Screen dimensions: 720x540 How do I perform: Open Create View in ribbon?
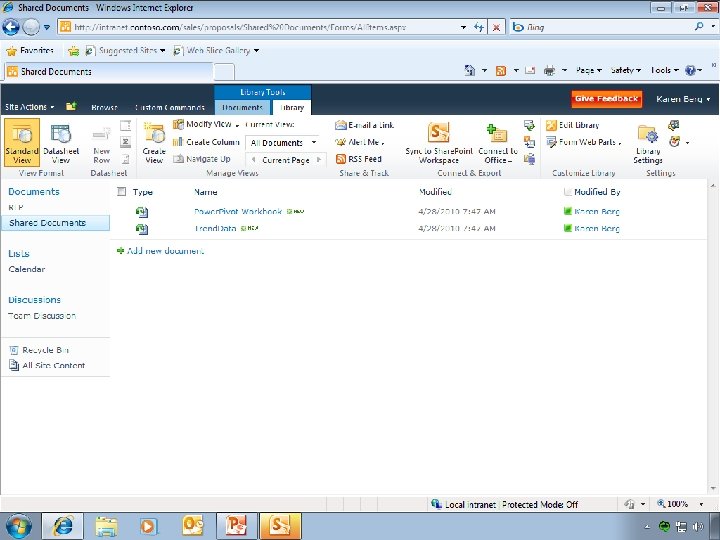click(154, 143)
